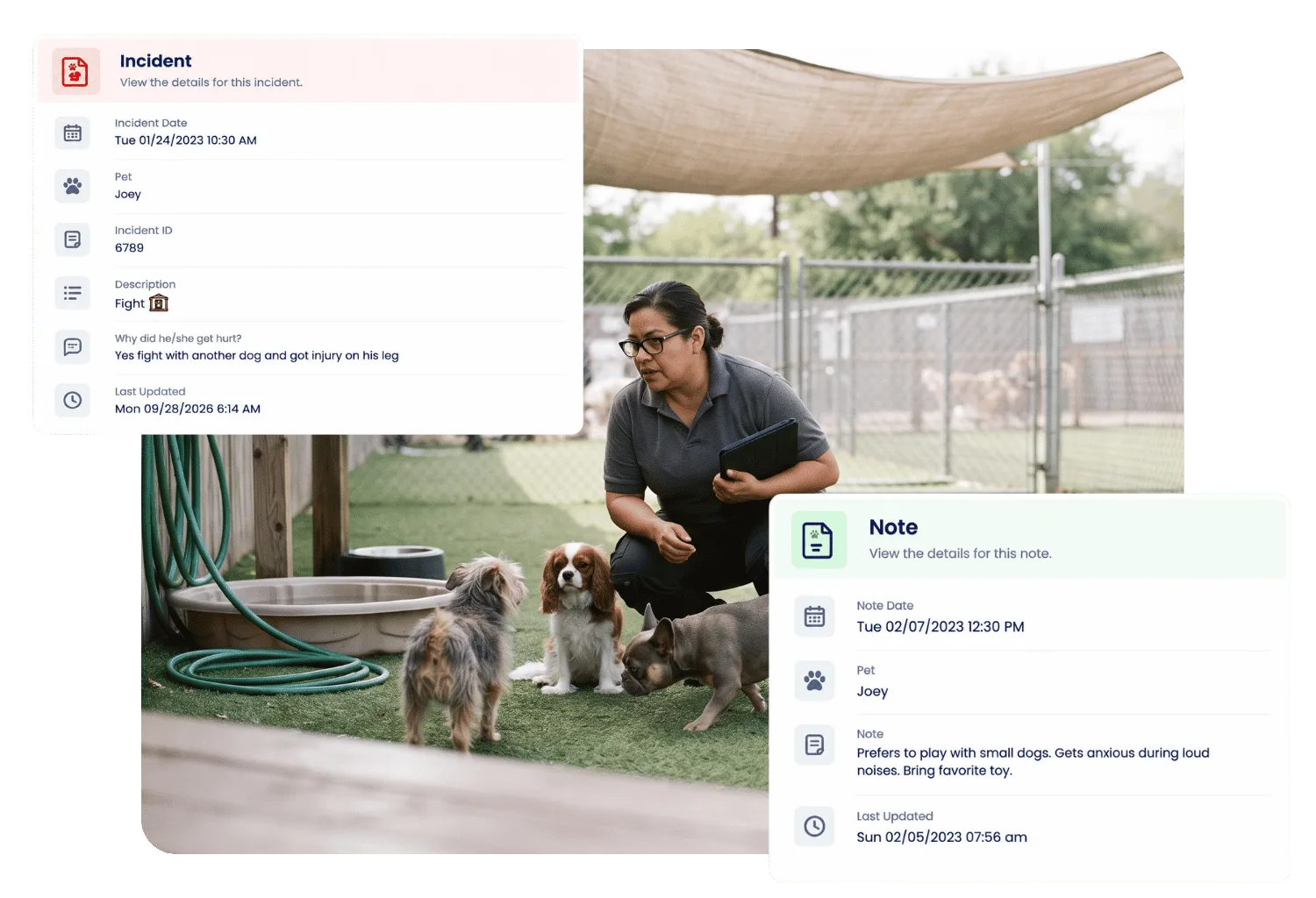Image resolution: width=1316 pixels, height=898 pixels.
Task: Click the date 'Tue 01/24/2023 10:30 AM'
Action: 186,140
